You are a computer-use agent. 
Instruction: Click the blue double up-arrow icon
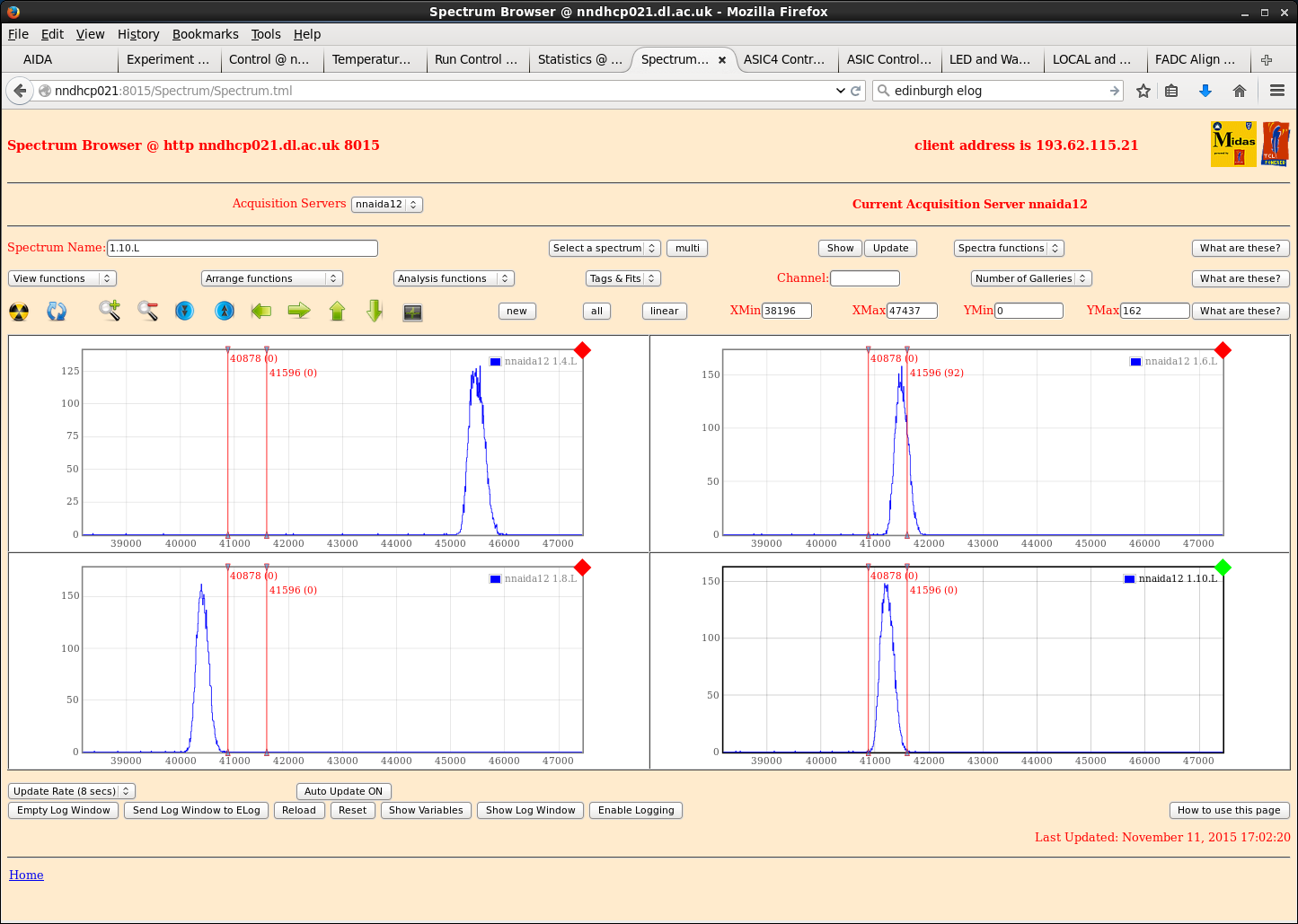click(x=225, y=311)
